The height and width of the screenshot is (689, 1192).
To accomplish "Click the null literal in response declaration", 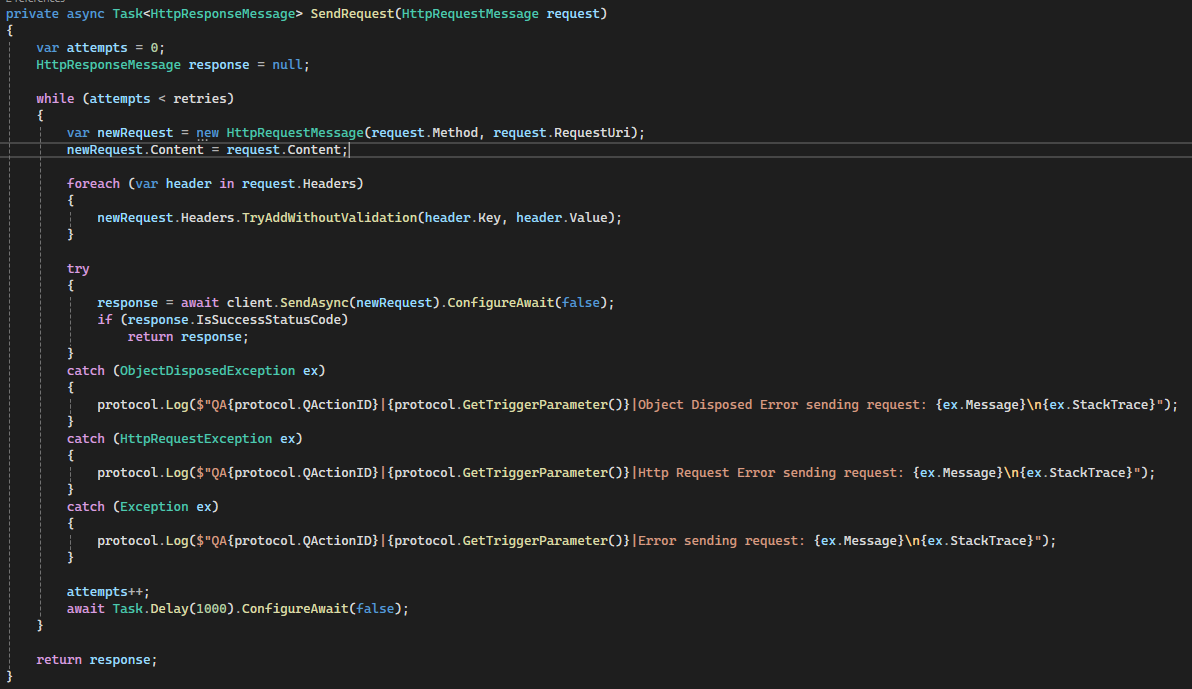I will (x=288, y=64).
